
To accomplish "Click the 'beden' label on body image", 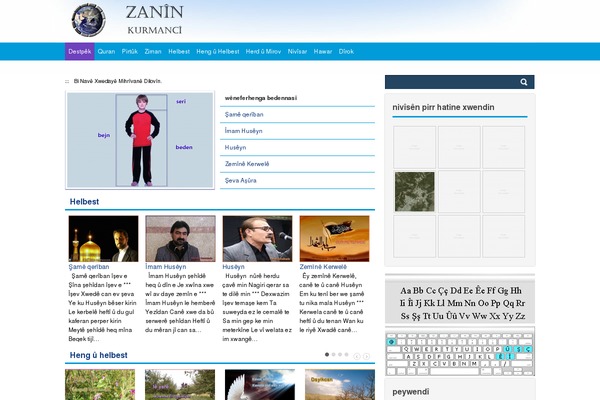I will [x=184, y=147].
